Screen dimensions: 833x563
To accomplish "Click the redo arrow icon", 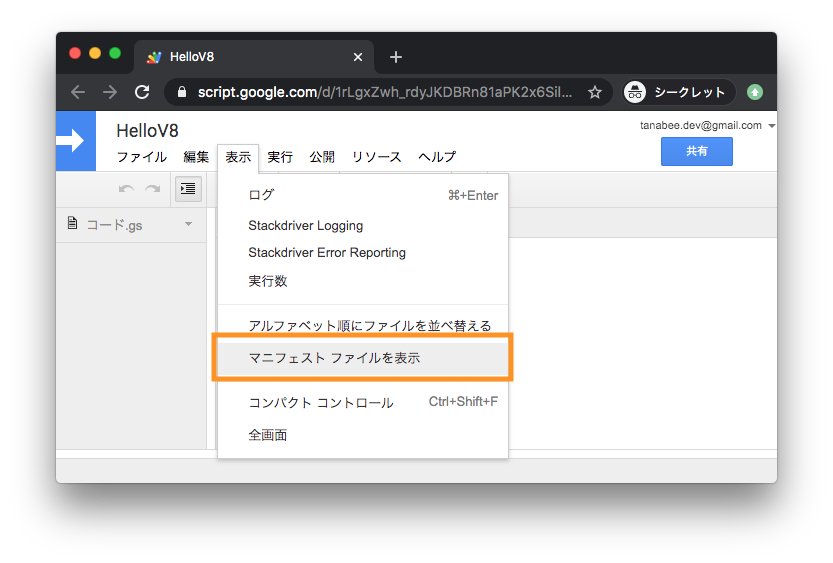I will [153, 189].
